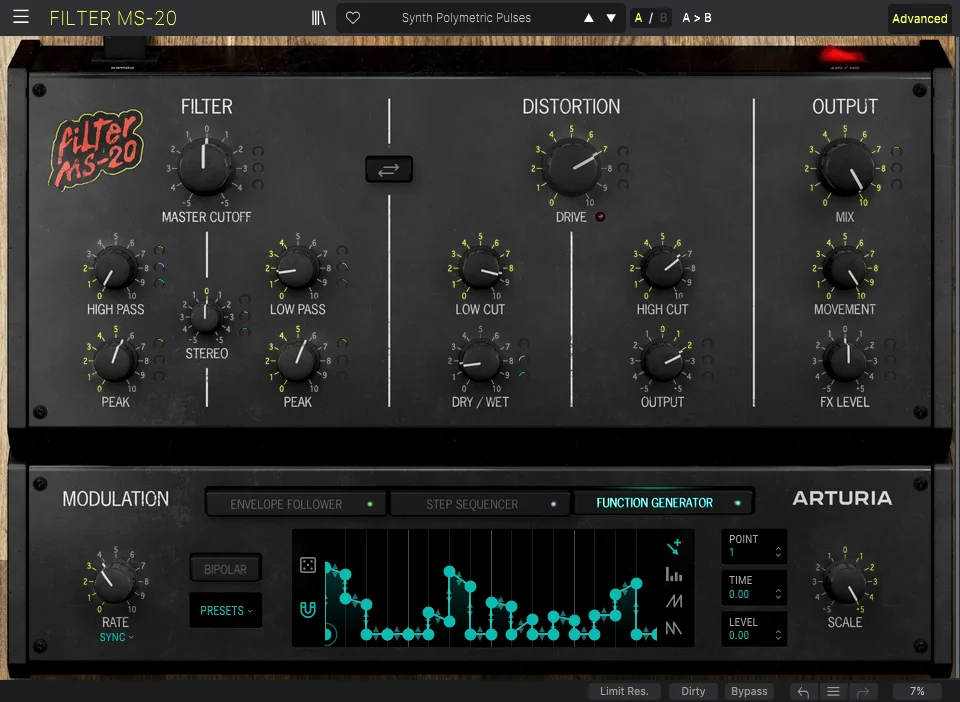Toggle the Function Generator on/off dot
The image size is (960, 702).
pos(738,503)
